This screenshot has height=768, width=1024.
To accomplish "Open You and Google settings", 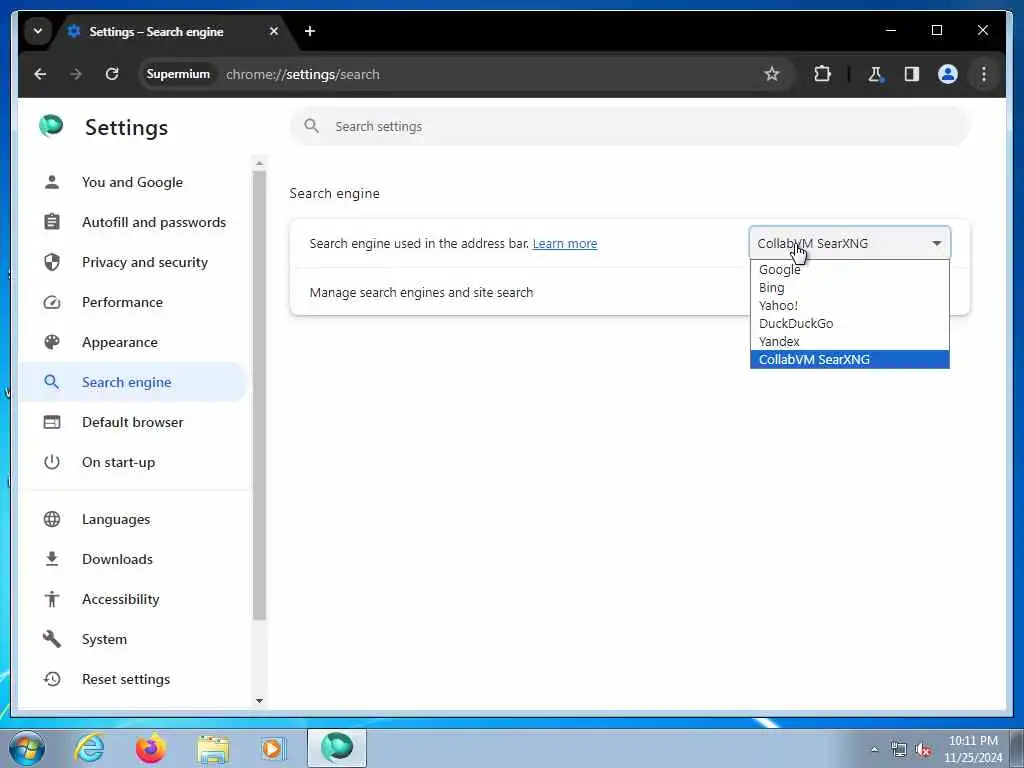I will (x=133, y=182).
